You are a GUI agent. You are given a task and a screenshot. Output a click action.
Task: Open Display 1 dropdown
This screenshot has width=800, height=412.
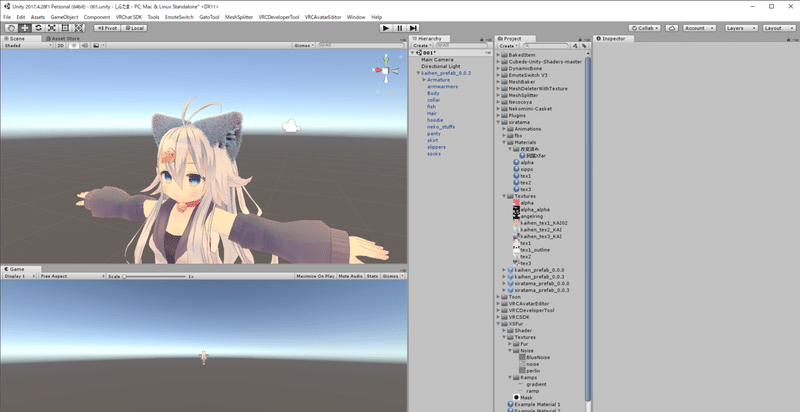pos(19,276)
